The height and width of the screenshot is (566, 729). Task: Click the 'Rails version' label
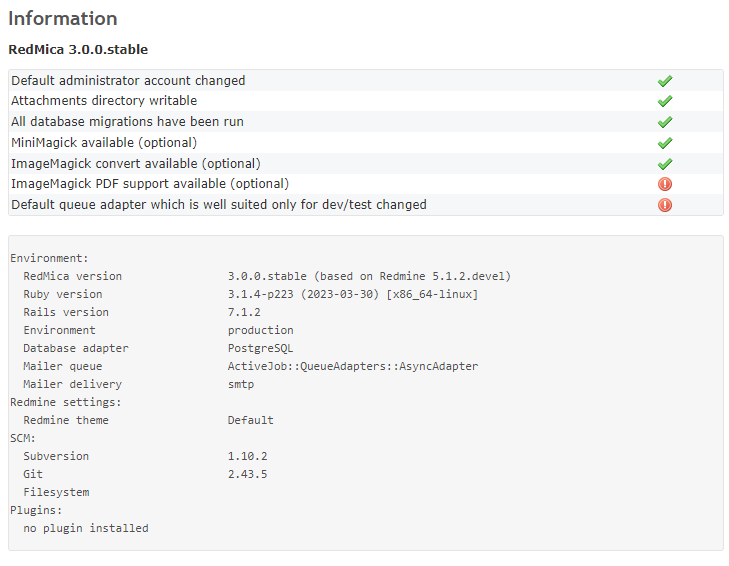[x=66, y=312]
